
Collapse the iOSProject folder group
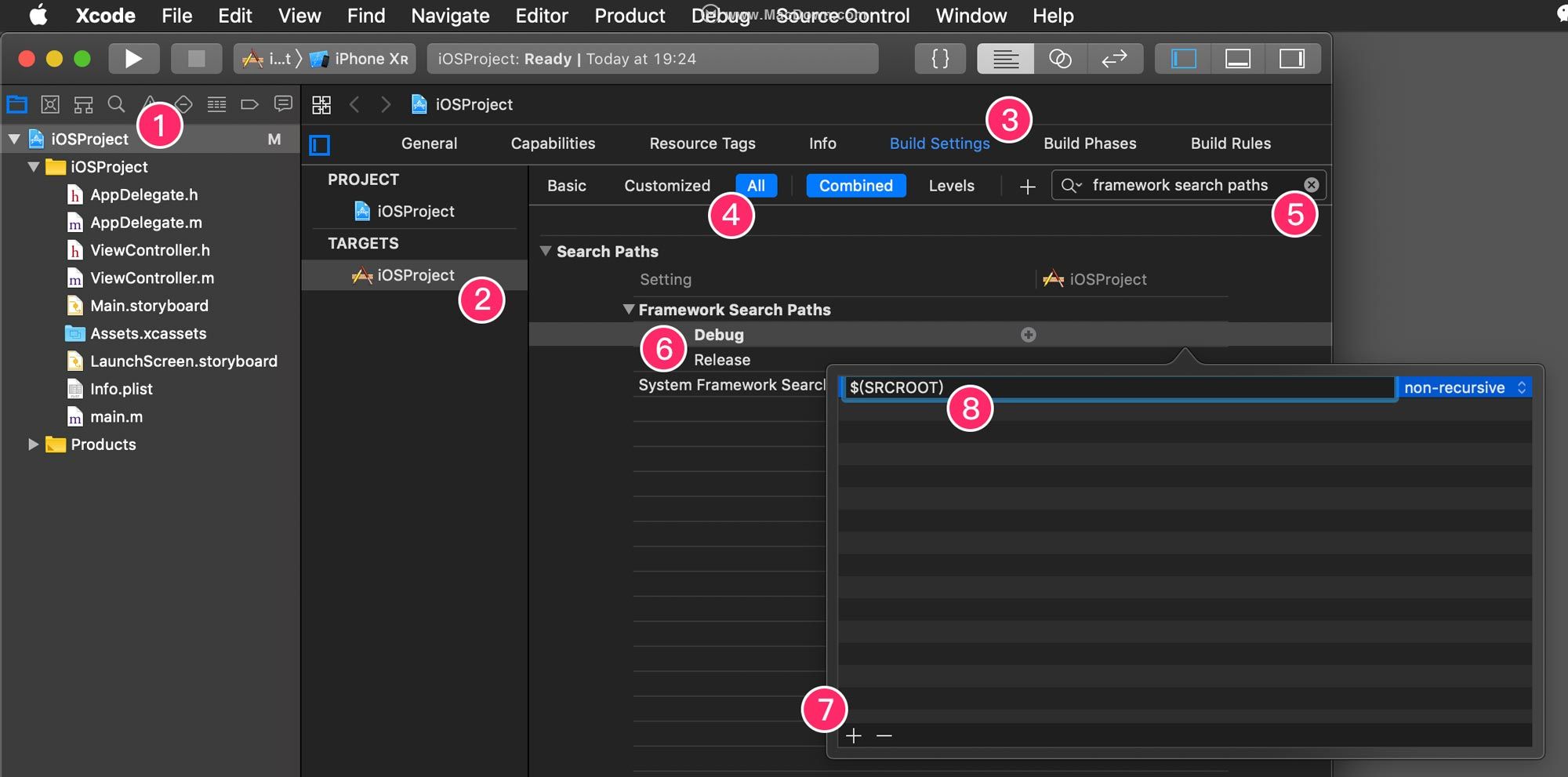(x=34, y=167)
